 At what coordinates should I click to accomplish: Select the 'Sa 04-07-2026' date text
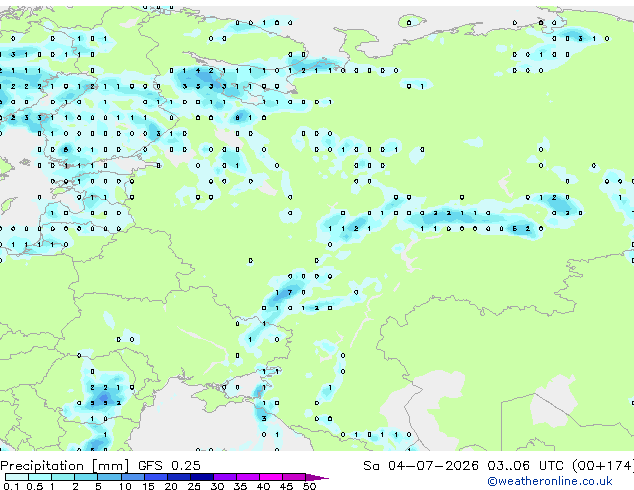(x=421, y=466)
